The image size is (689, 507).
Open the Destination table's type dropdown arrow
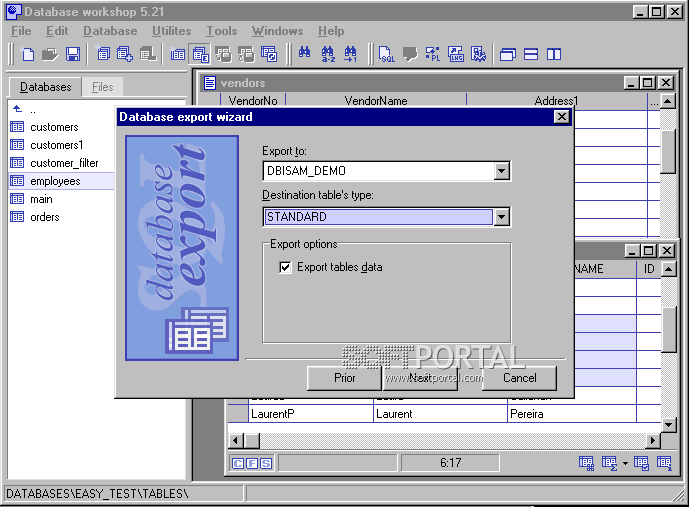pos(501,217)
